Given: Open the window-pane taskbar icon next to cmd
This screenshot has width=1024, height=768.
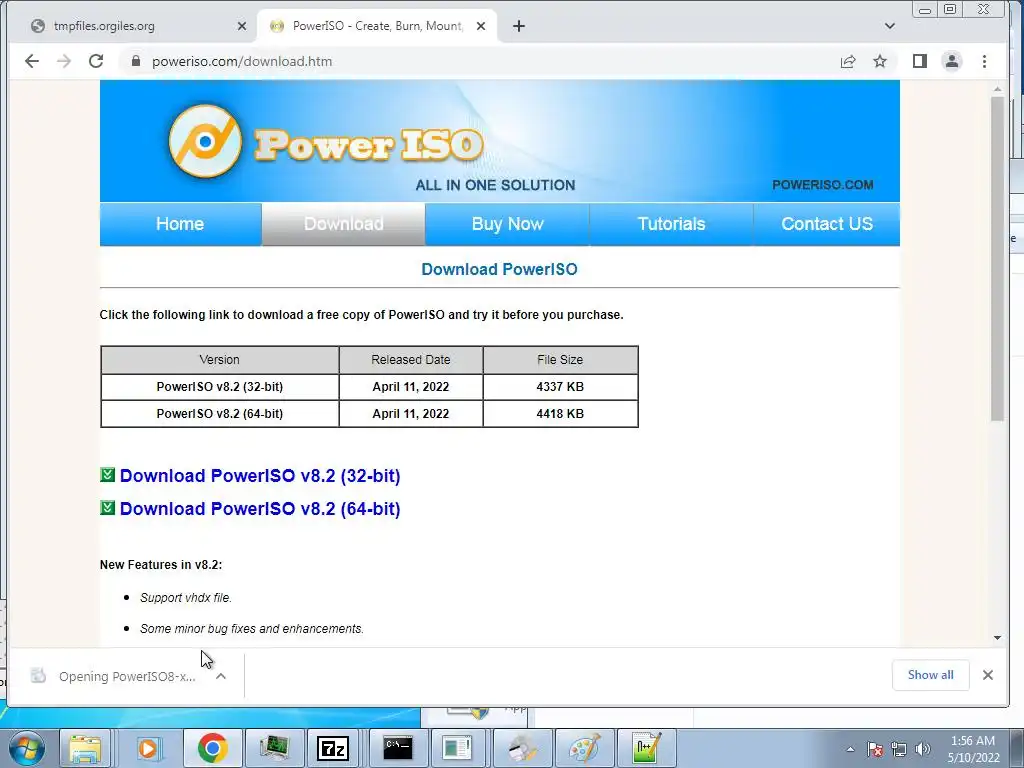Looking at the screenshot, I should click(456, 748).
